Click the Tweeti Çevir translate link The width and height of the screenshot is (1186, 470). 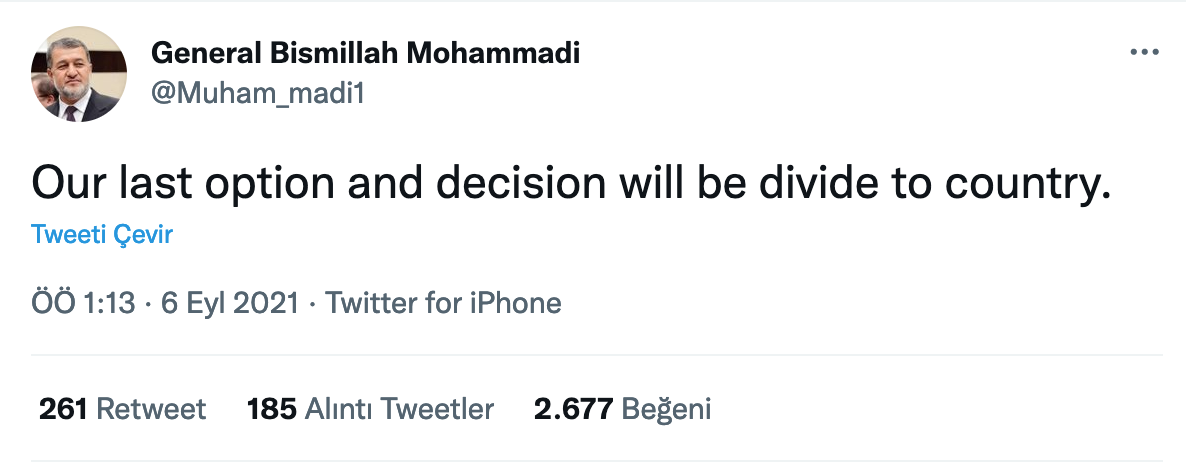coord(102,235)
